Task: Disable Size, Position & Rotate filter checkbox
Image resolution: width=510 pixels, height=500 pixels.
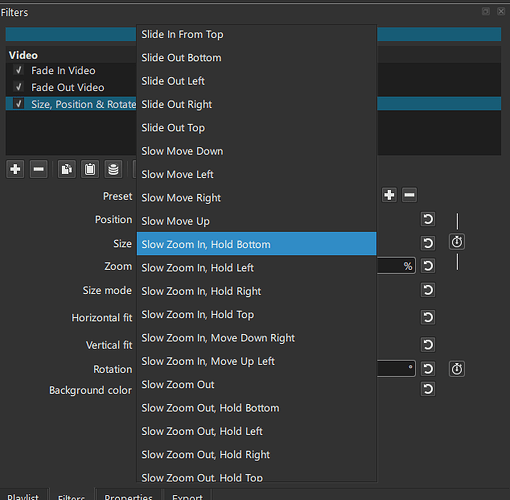Action: (x=19, y=104)
